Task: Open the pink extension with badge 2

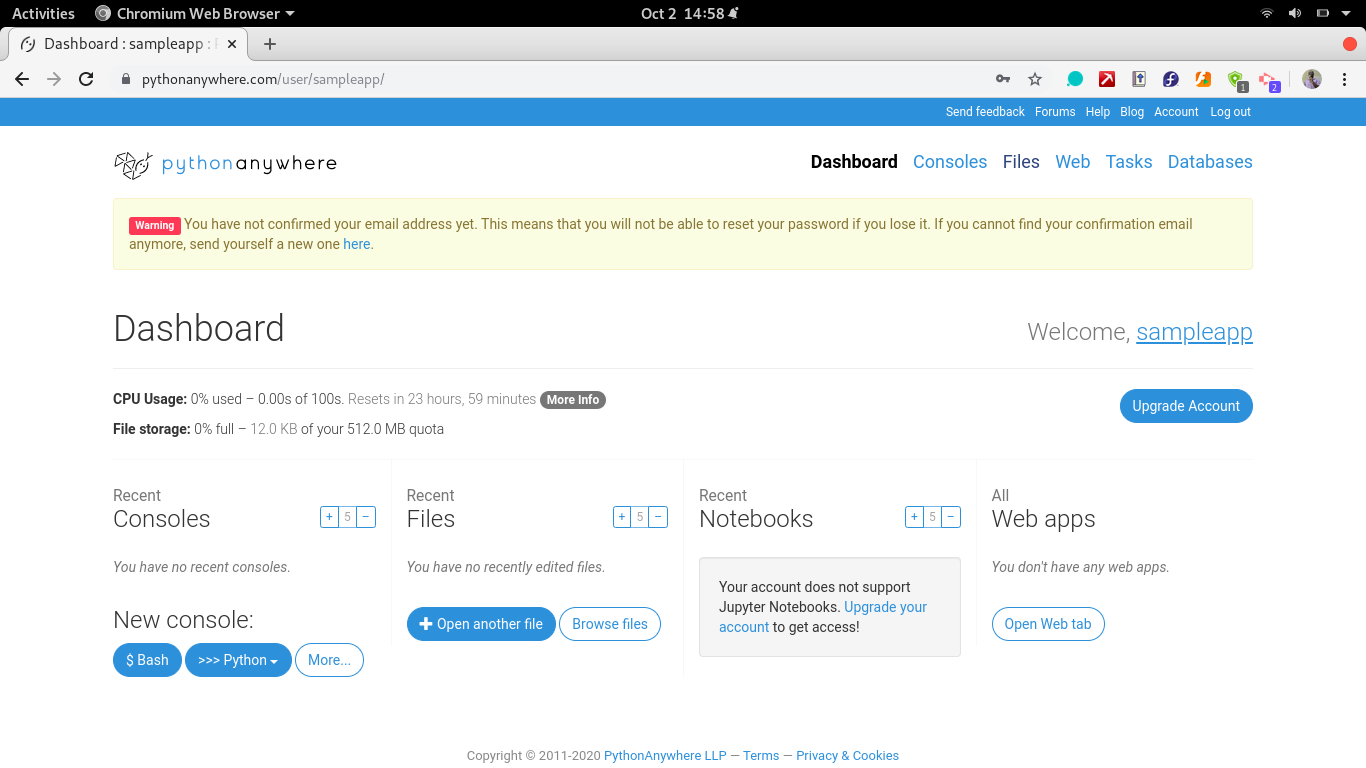Action: point(1269,80)
